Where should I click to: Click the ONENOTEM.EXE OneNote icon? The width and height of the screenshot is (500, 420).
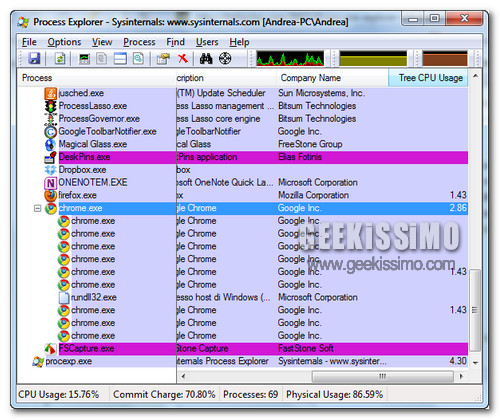50,183
